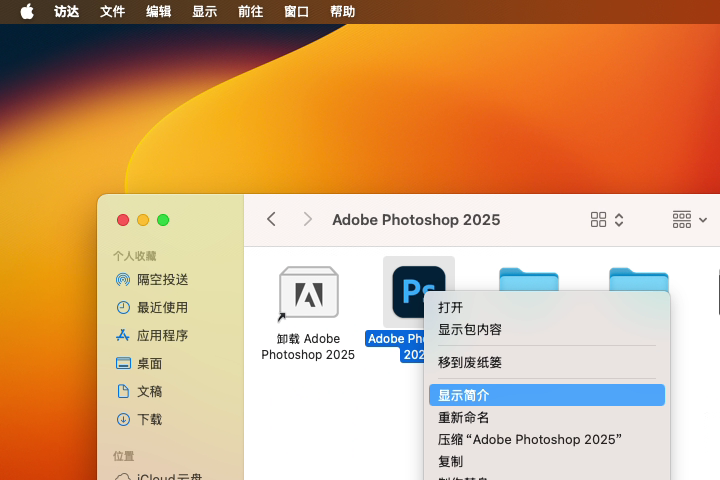Select the first blue folder

click(x=529, y=279)
